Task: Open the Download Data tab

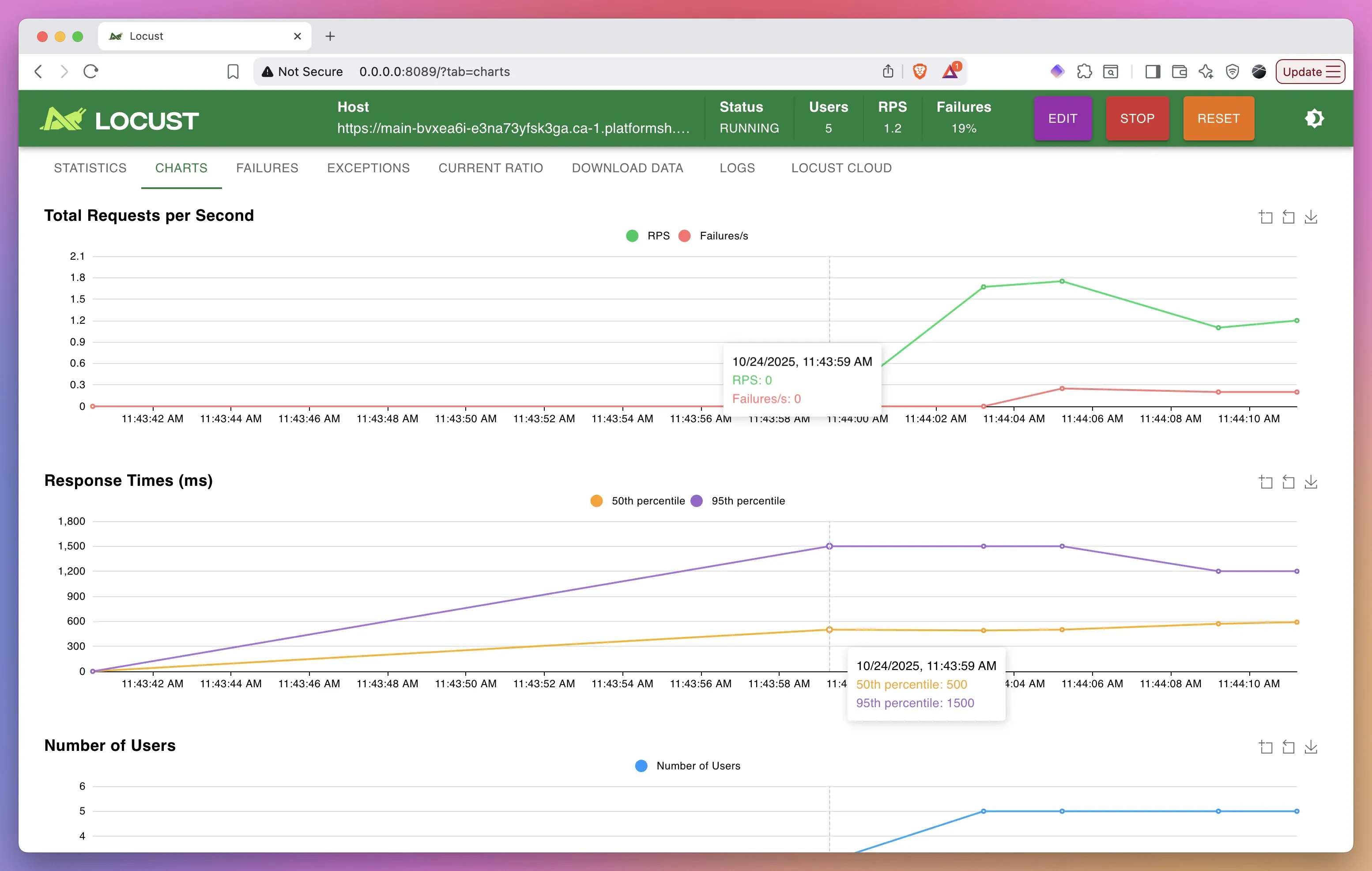Action: click(627, 167)
